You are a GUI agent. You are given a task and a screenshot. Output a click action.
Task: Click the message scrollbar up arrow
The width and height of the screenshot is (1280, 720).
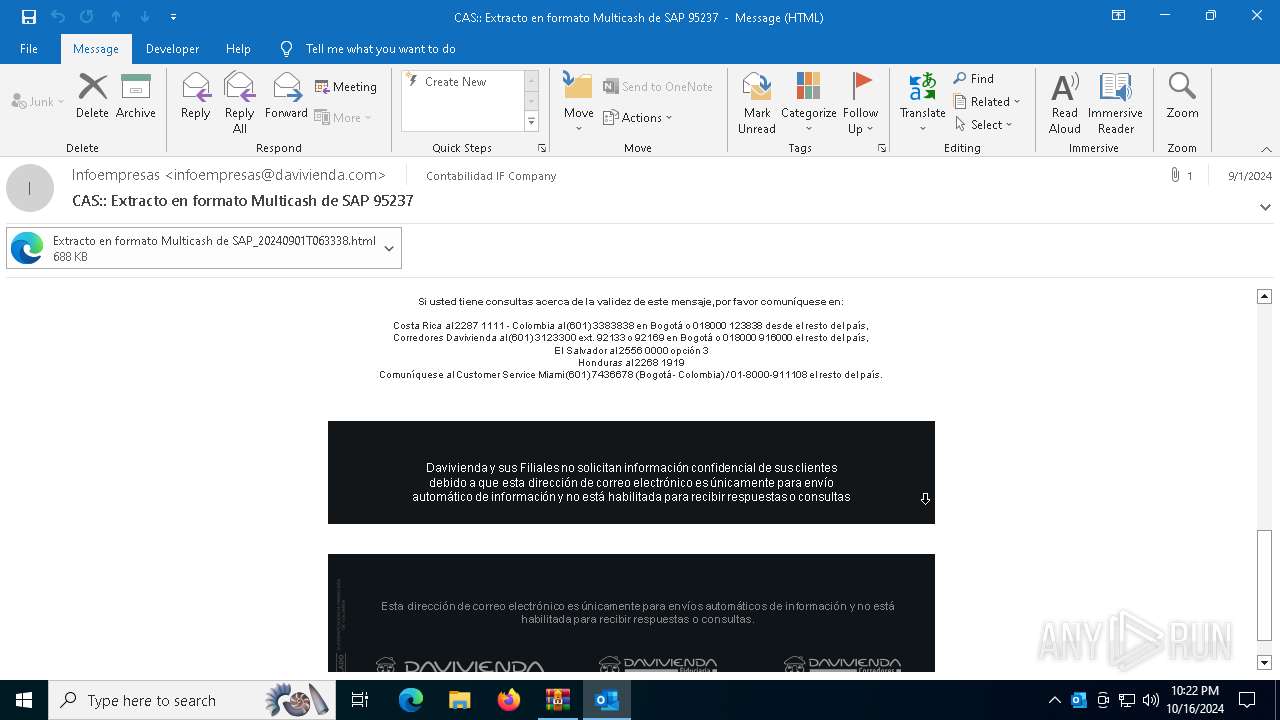click(x=1264, y=296)
